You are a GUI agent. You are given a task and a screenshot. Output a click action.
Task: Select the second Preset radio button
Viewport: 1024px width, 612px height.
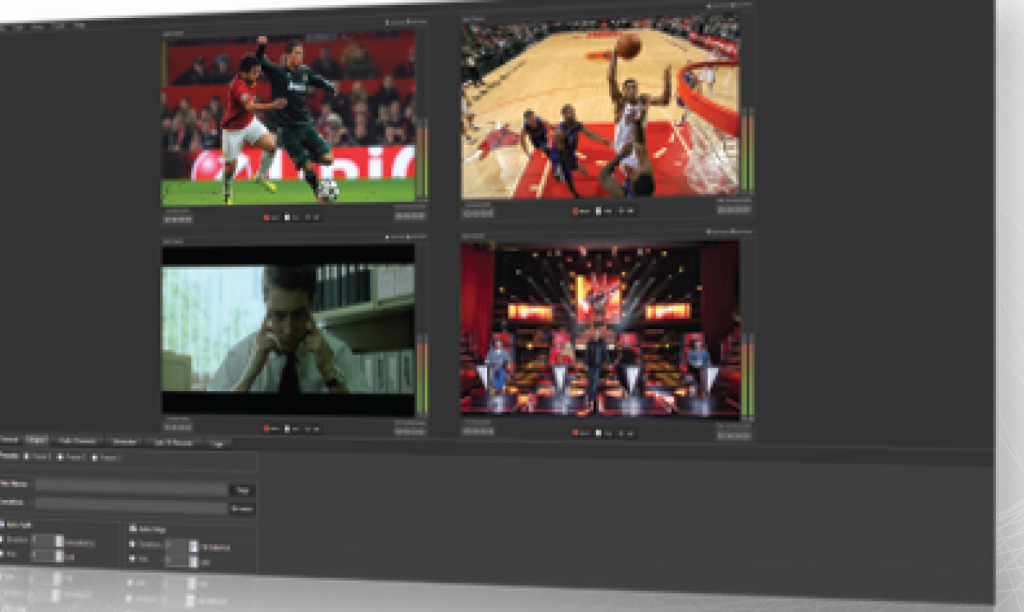60,457
